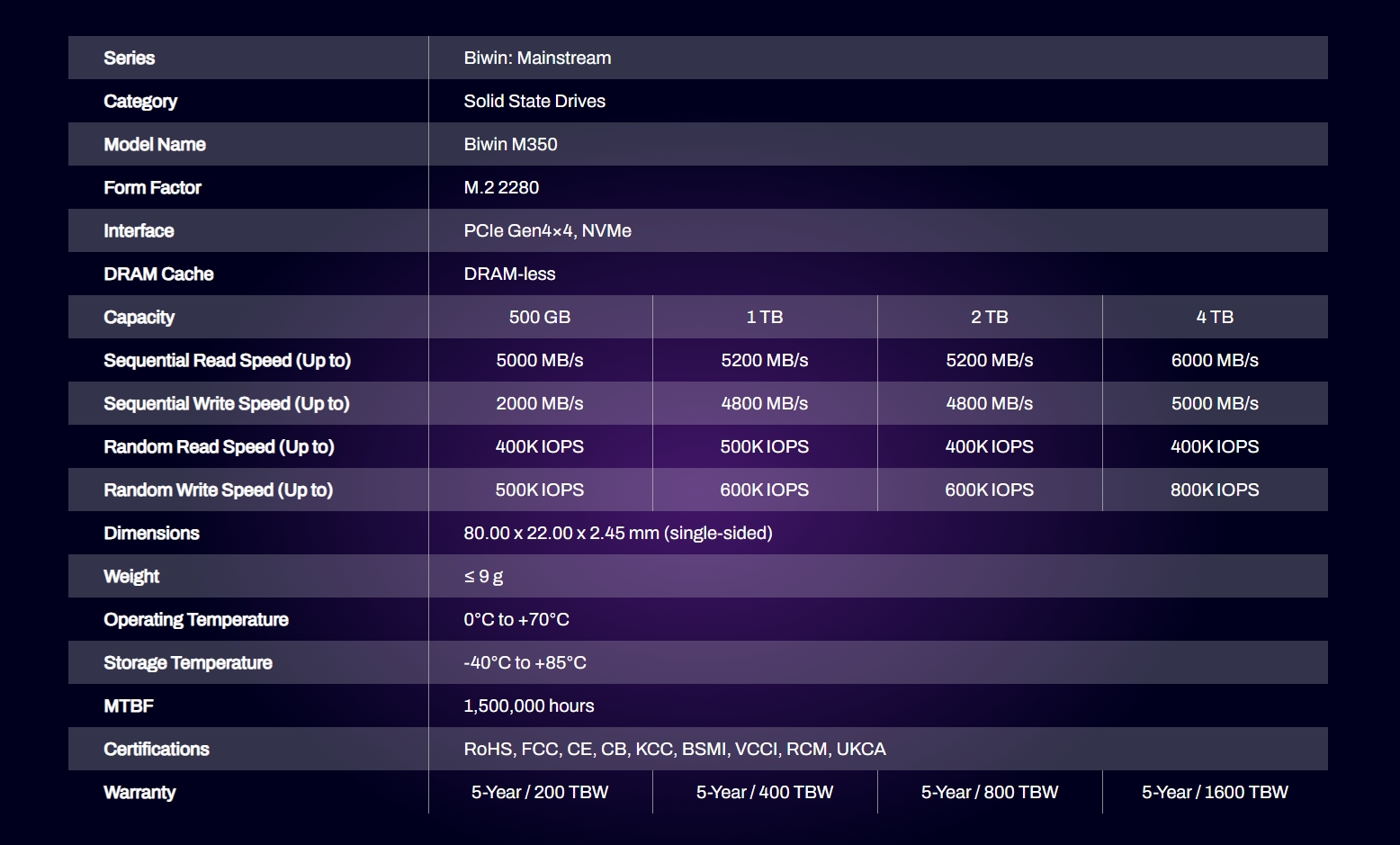Viewport: 1400px width, 845px height.
Task: Click the '5000 MB/s' sequential read cell
Action: (x=540, y=360)
